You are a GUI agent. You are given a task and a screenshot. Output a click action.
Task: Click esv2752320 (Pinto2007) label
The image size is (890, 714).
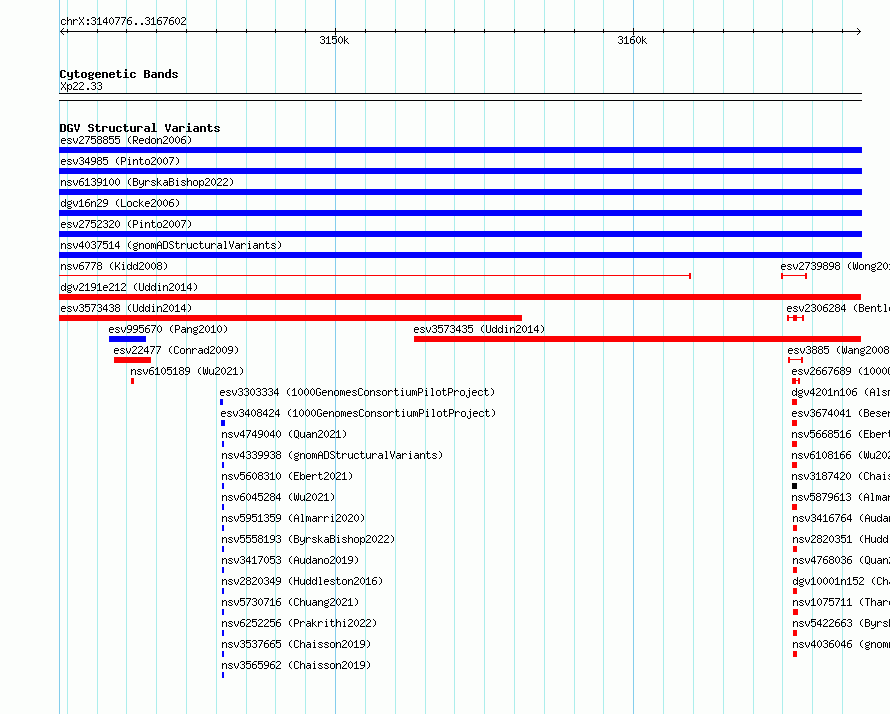(x=126, y=224)
